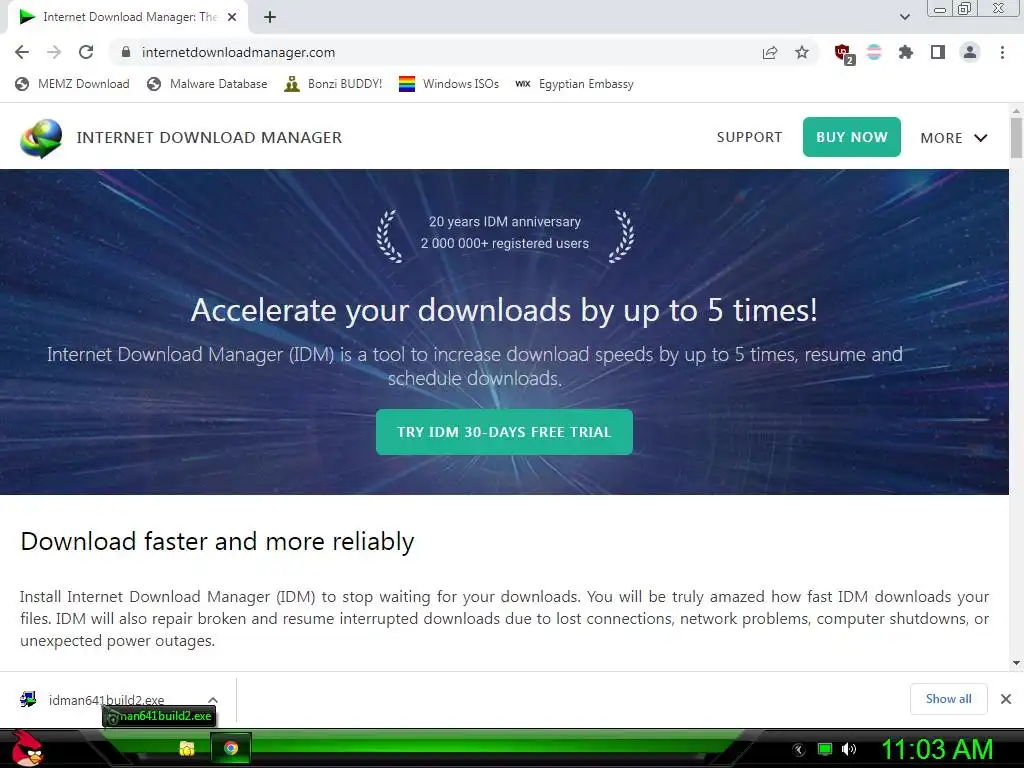This screenshot has height=768, width=1024.
Task: Open the Angry Birds start button
Action: 27,748
